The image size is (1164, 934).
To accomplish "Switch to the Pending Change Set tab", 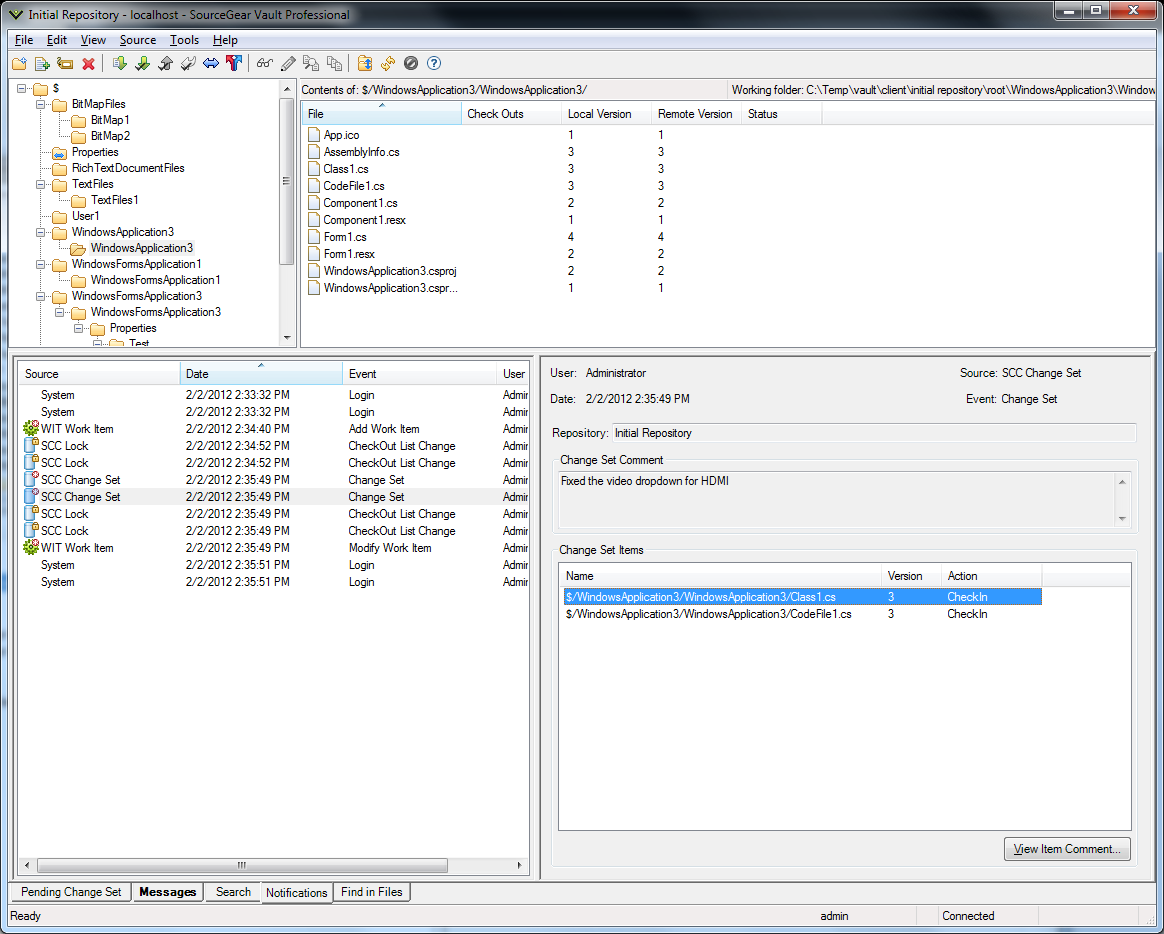I will [x=71, y=892].
